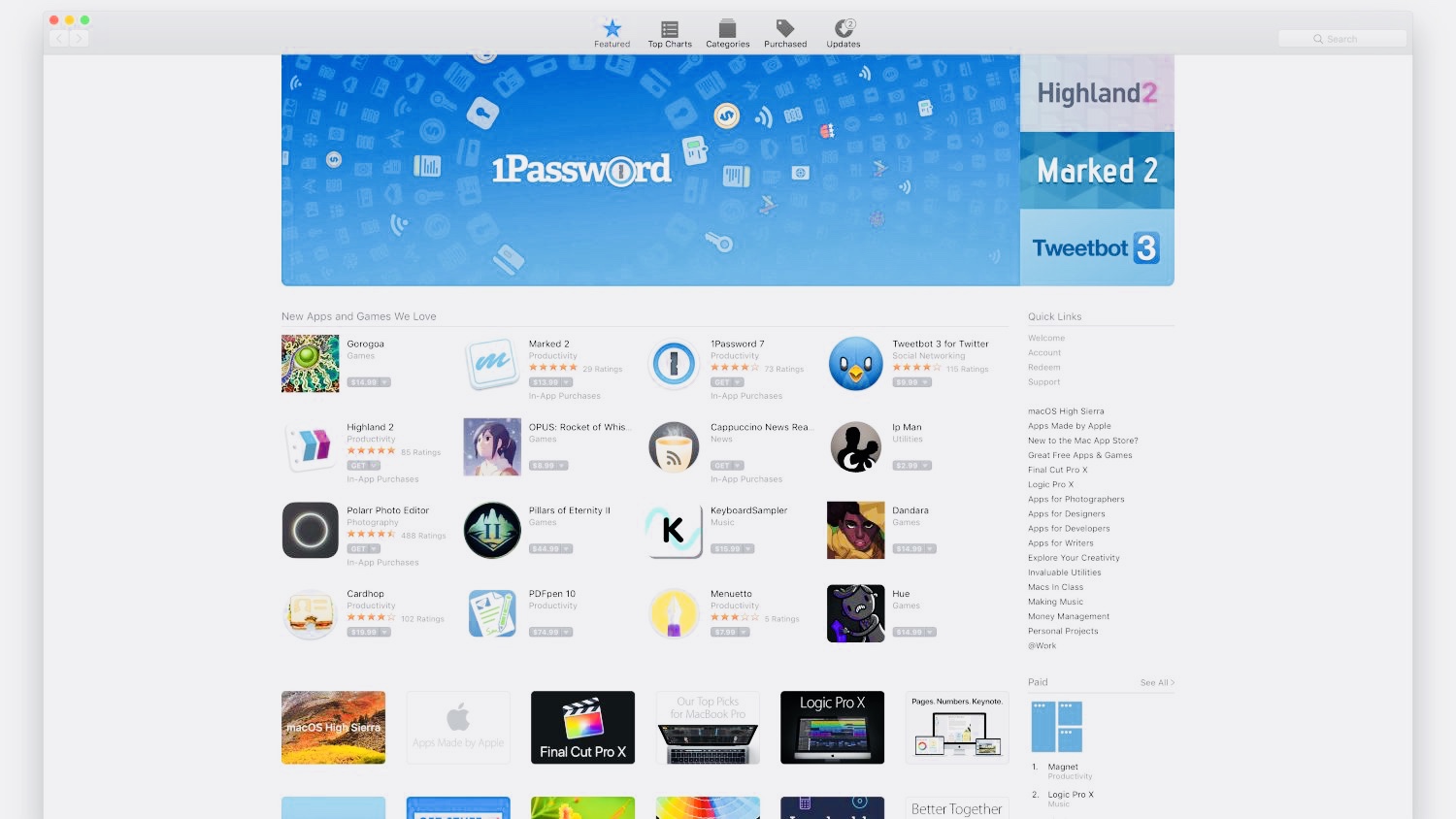
Task: Open the Updates tab
Action: click(x=844, y=33)
